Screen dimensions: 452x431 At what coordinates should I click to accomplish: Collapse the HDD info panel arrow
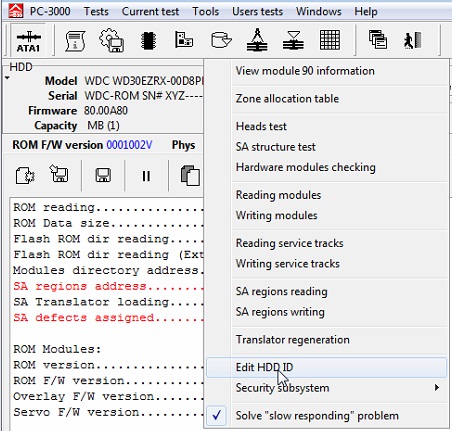pos(7,78)
